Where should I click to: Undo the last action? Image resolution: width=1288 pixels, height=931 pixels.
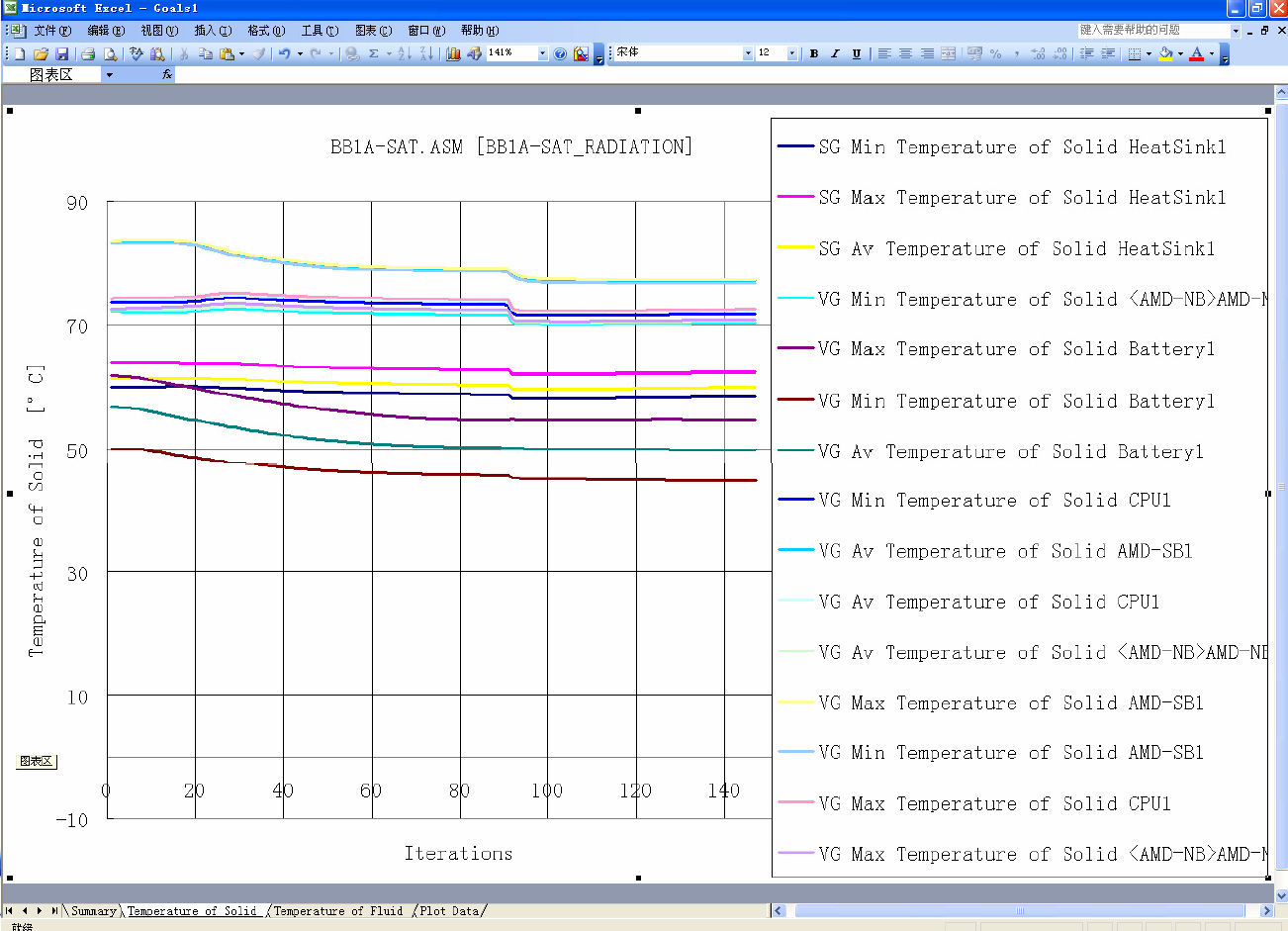tap(284, 53)
